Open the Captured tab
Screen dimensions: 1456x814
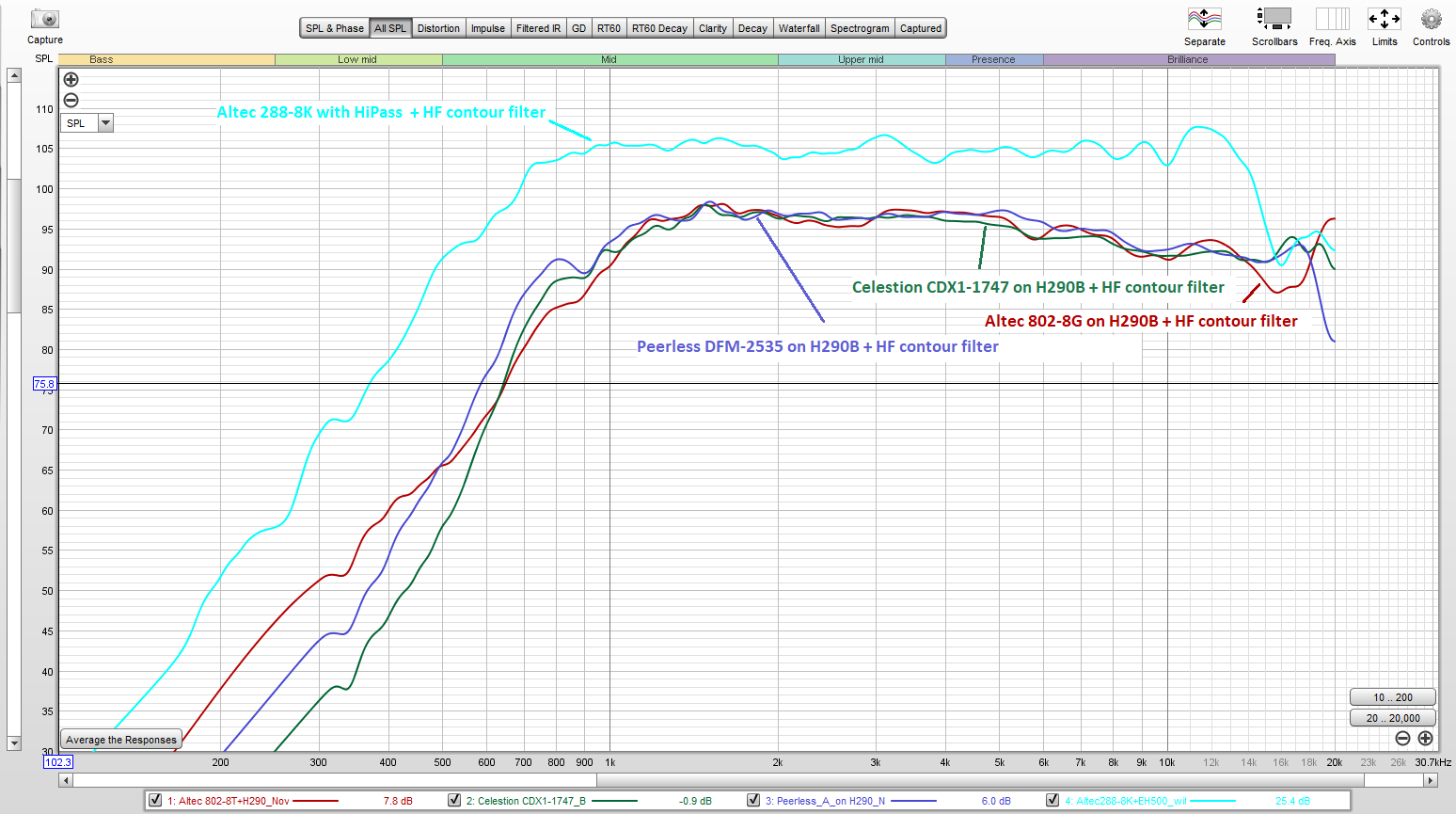[921, 28]
